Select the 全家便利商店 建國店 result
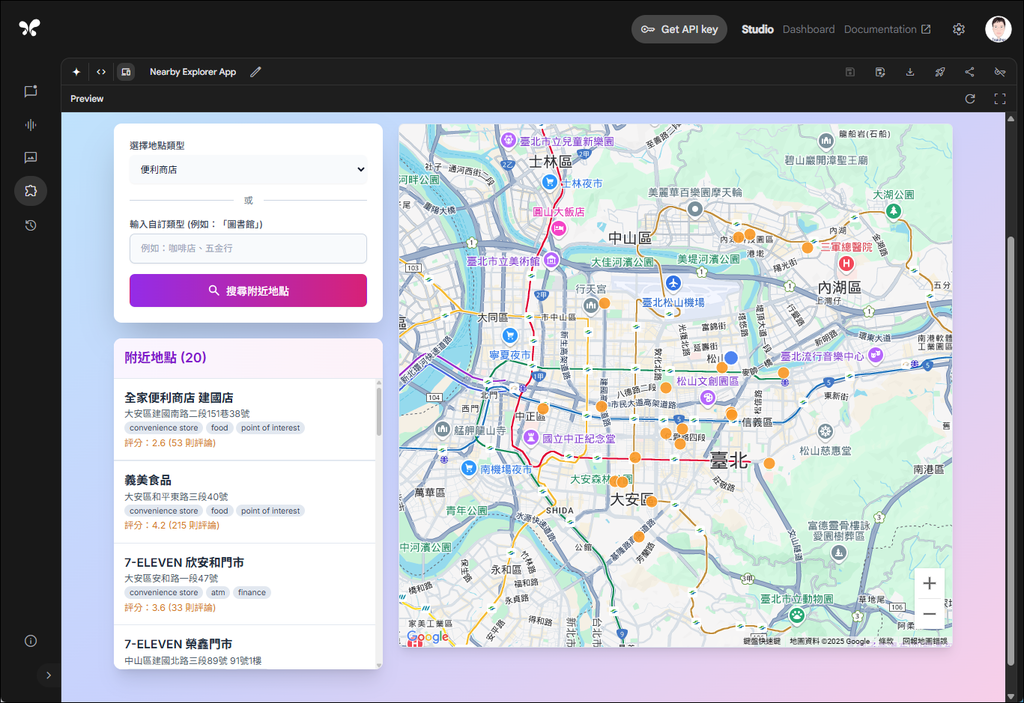The image size is (1024, 703). pos(245,419)
